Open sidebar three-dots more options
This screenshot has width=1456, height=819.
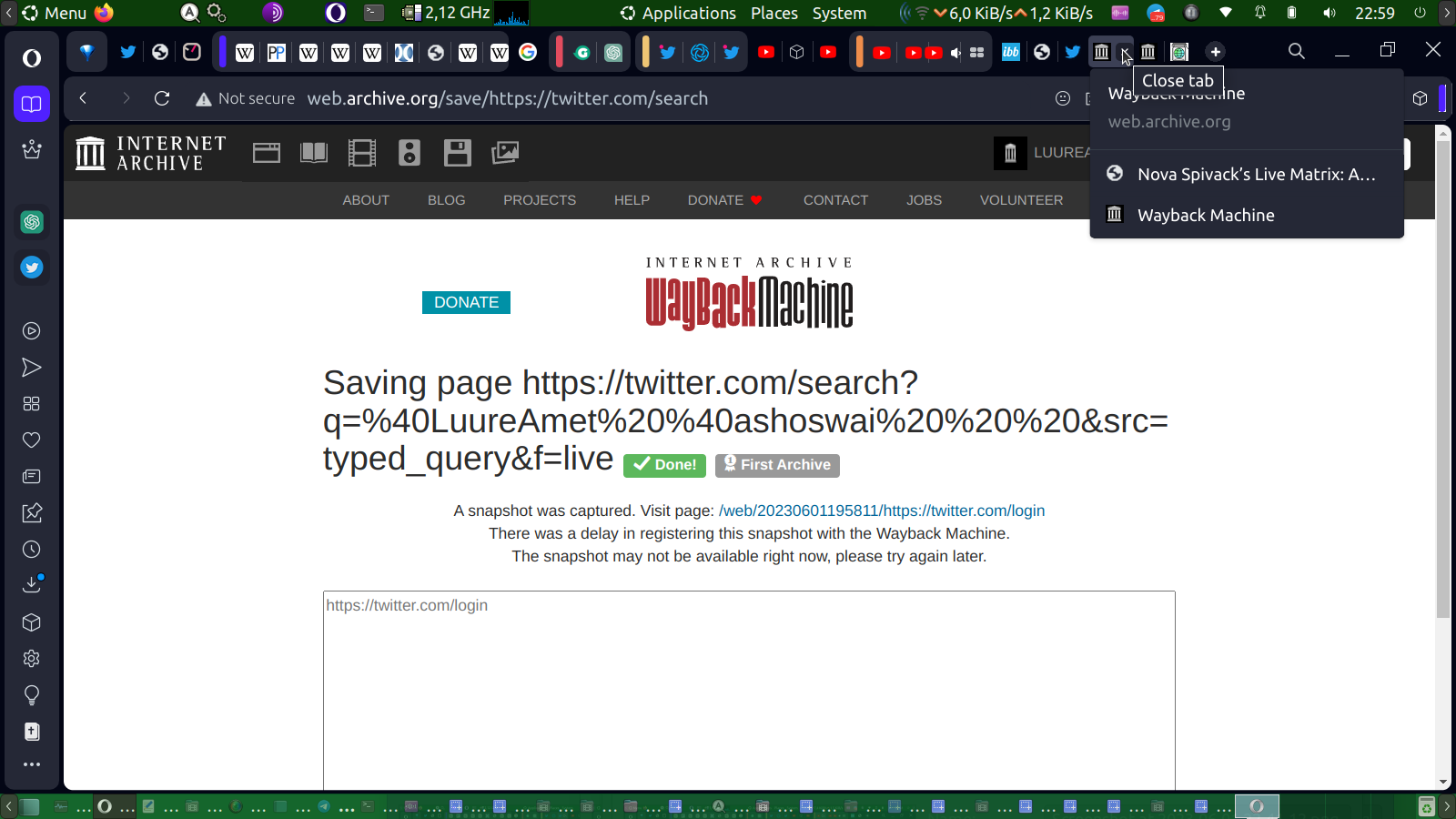click(x=32, y=764)
